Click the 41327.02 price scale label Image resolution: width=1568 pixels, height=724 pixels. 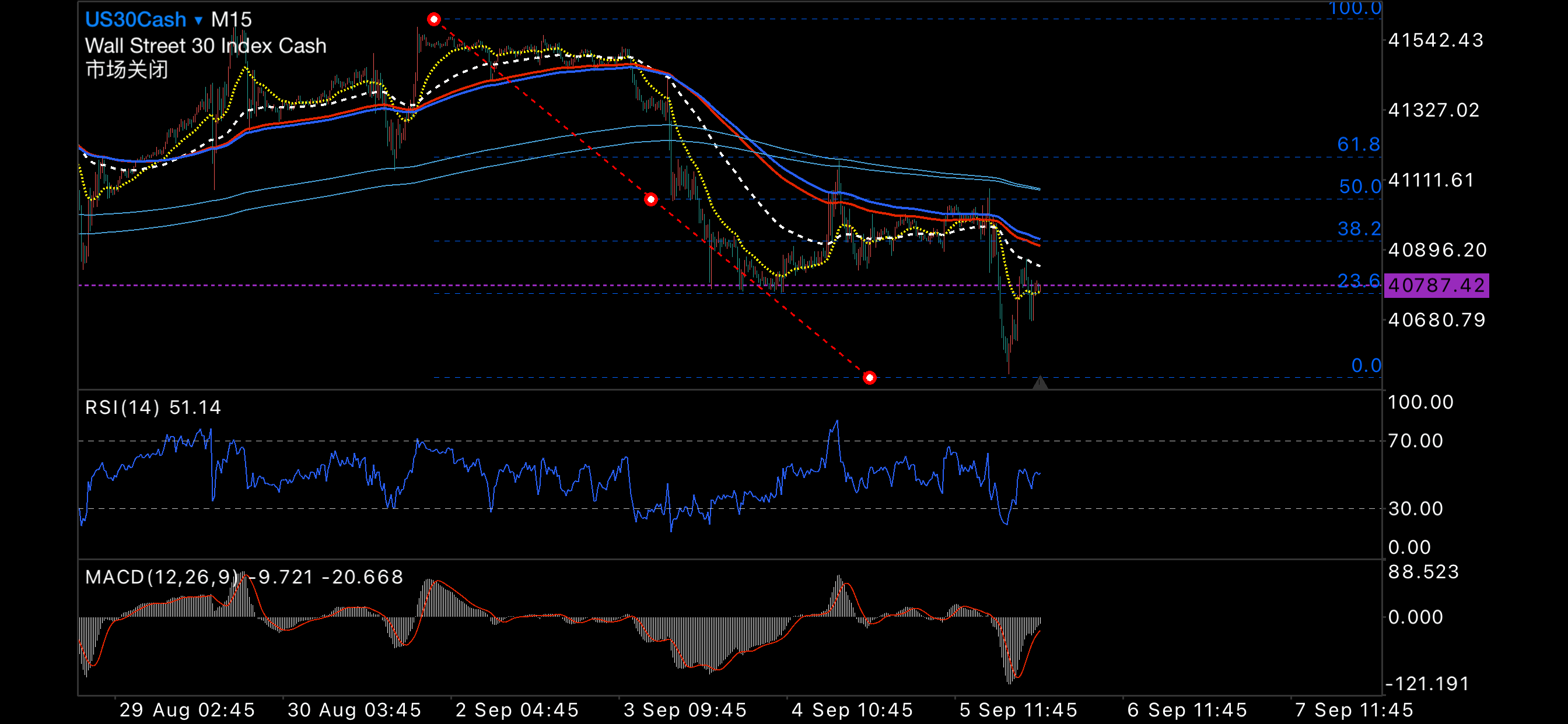click(1433, 110)
